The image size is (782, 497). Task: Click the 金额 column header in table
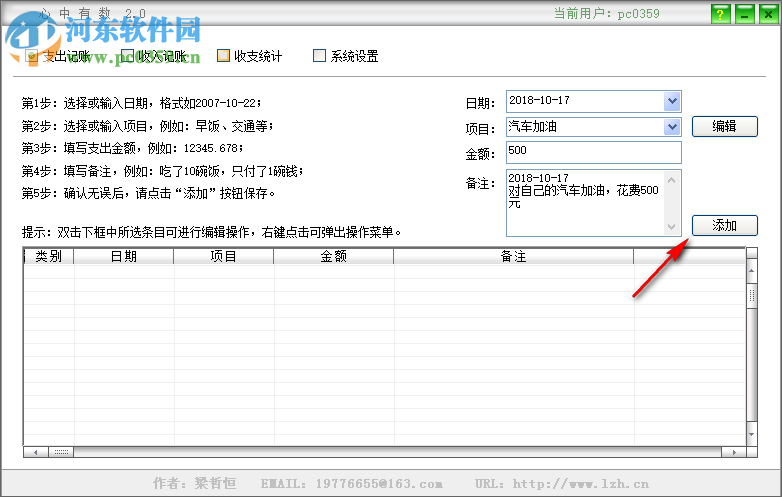point(334,256)
